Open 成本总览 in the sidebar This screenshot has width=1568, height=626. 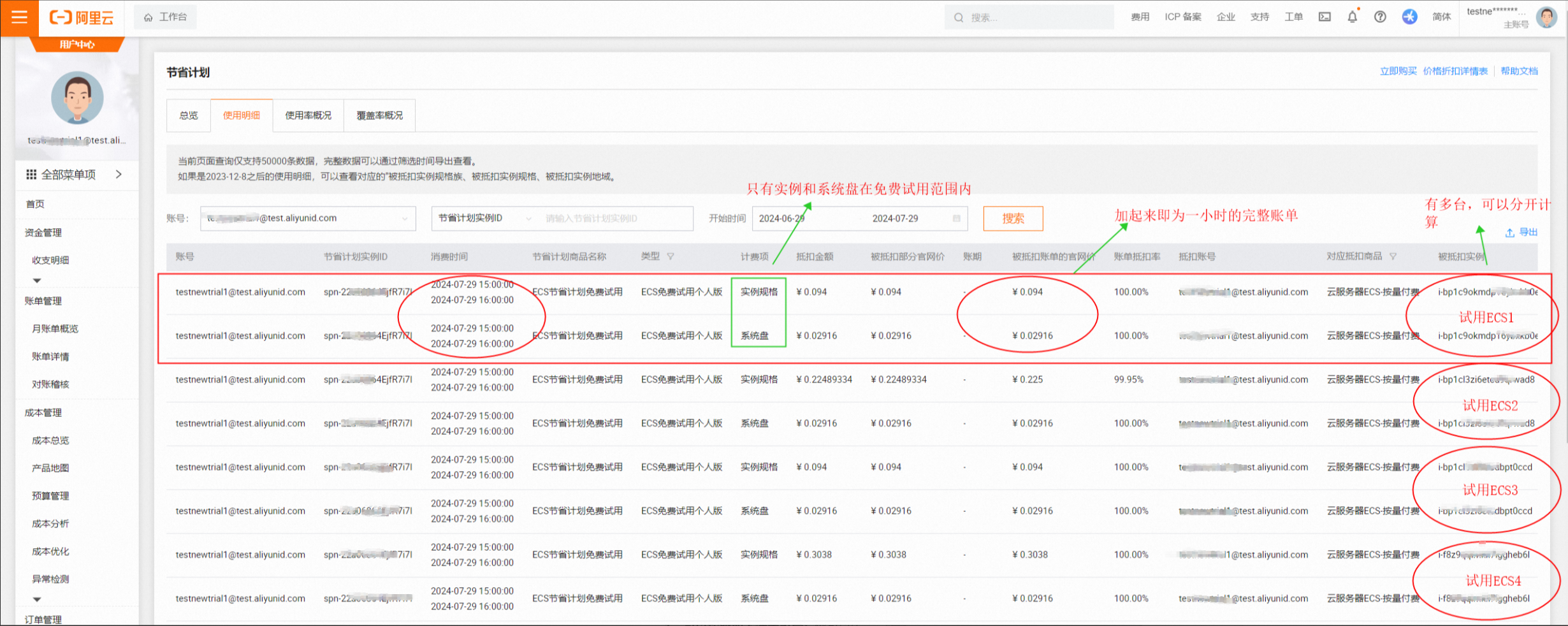click(x=50, y=440)
